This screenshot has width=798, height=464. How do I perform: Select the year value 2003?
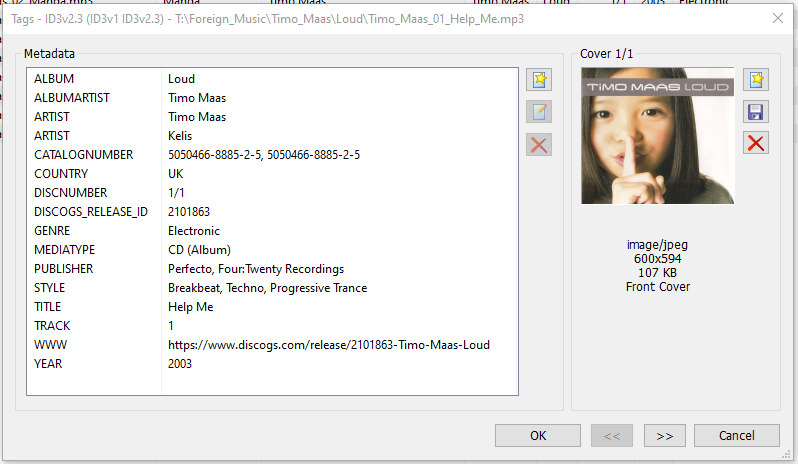click(180, 364)
